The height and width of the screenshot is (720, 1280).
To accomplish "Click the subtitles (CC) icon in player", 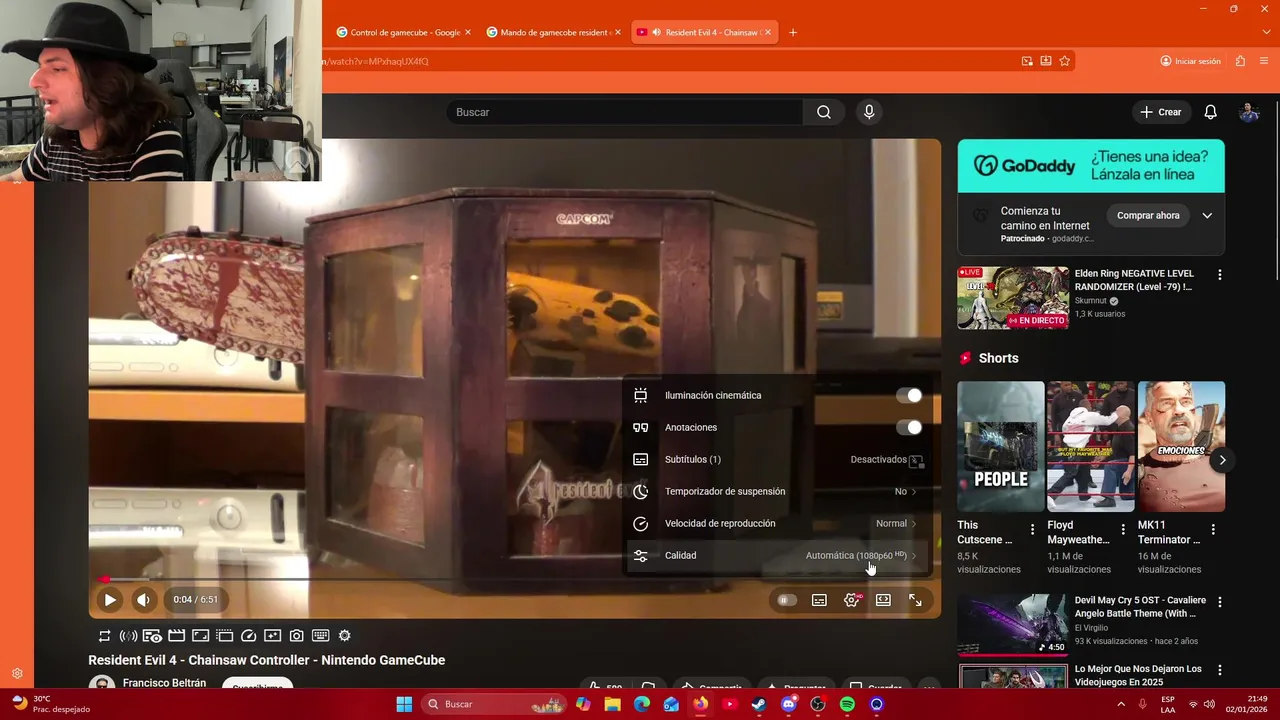I will coord(819,600).
